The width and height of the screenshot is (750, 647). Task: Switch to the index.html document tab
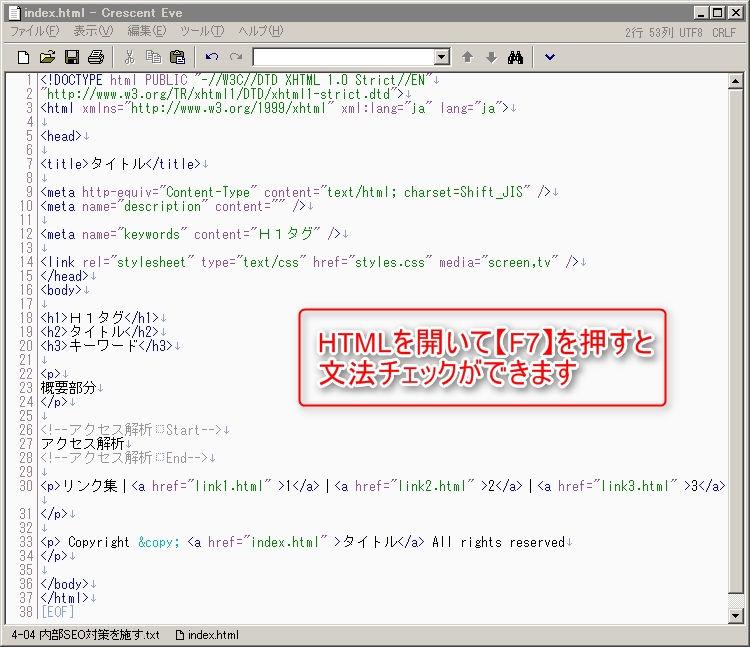pyautogui.click(x=207, y=635)
